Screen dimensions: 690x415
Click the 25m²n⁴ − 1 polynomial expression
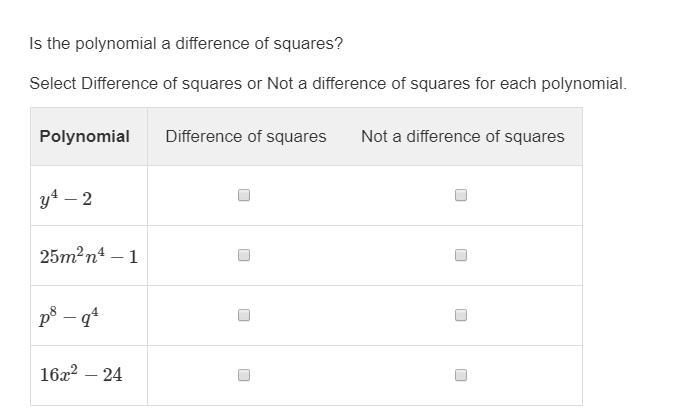pos(89,256)
